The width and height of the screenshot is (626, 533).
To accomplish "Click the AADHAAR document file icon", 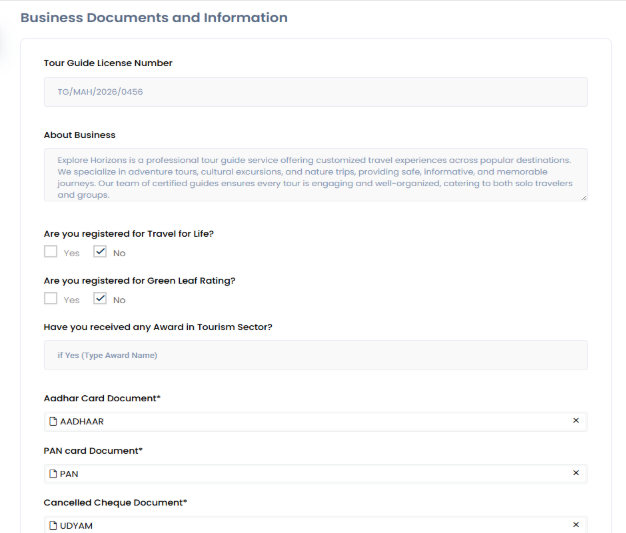I will [x=53, y=422].
